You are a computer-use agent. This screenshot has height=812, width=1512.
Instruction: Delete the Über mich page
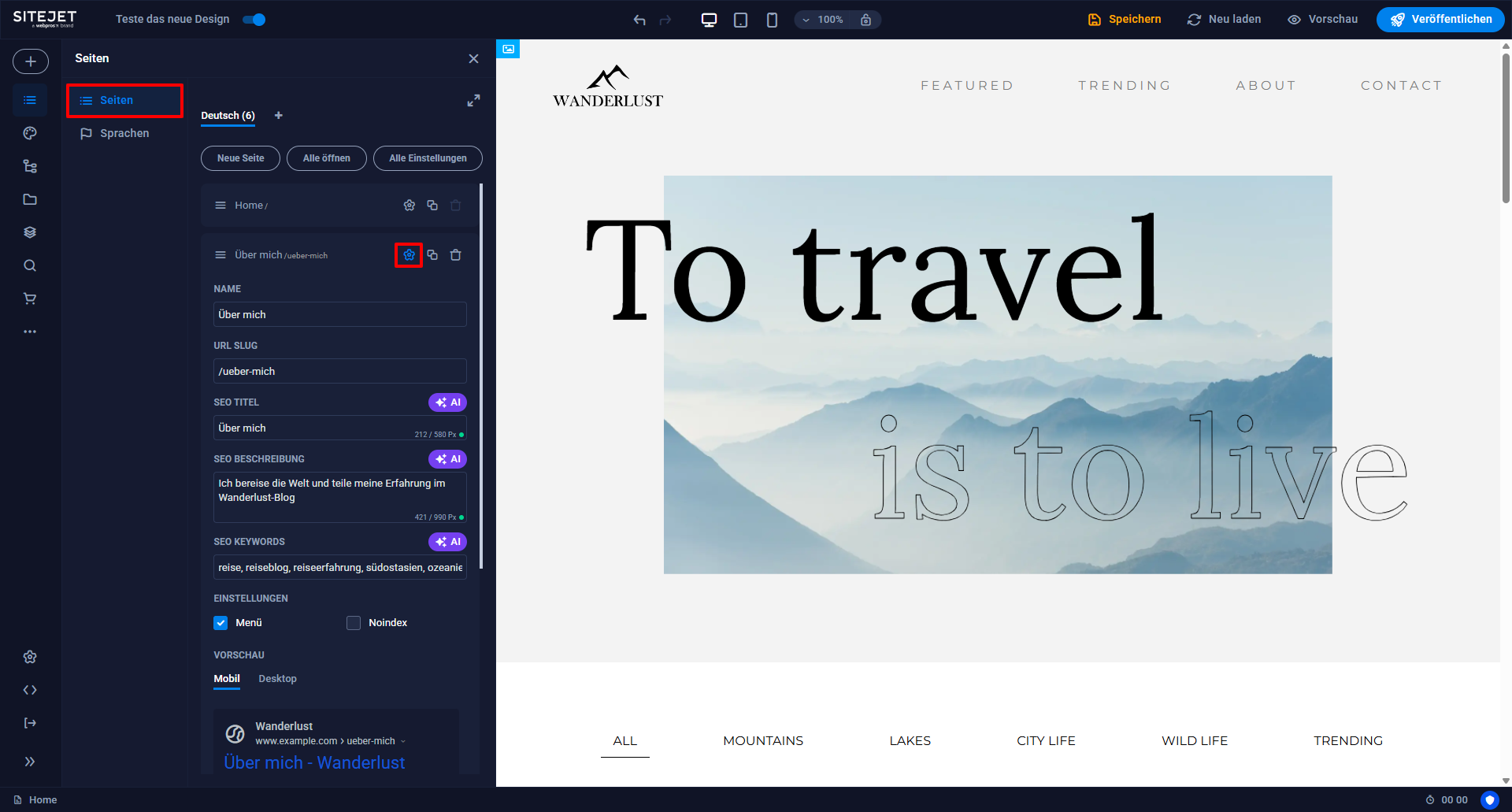(456, 255)
